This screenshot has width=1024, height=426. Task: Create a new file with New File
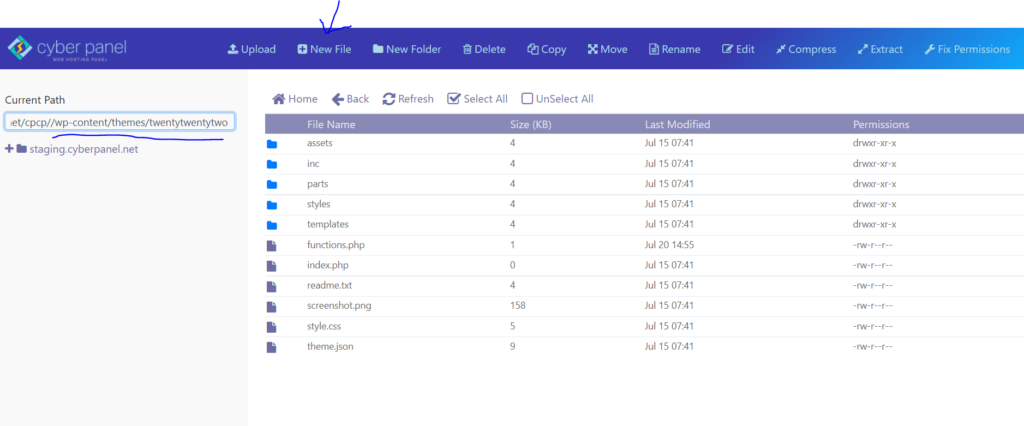(324, 49)
